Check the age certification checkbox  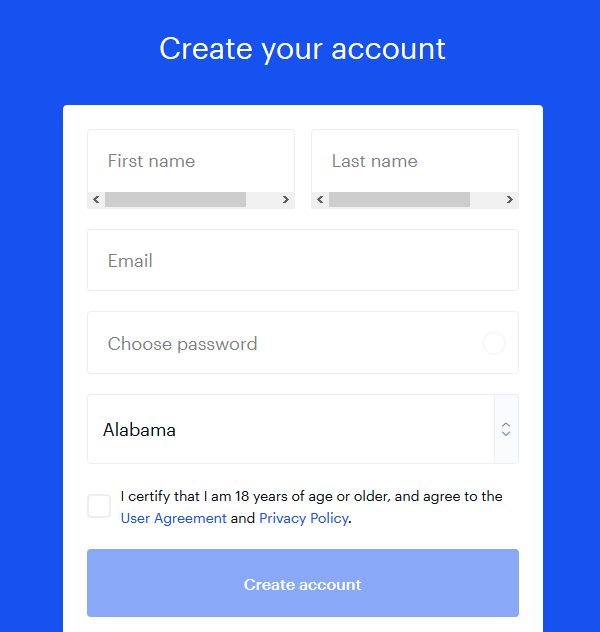tap(99, 506)
